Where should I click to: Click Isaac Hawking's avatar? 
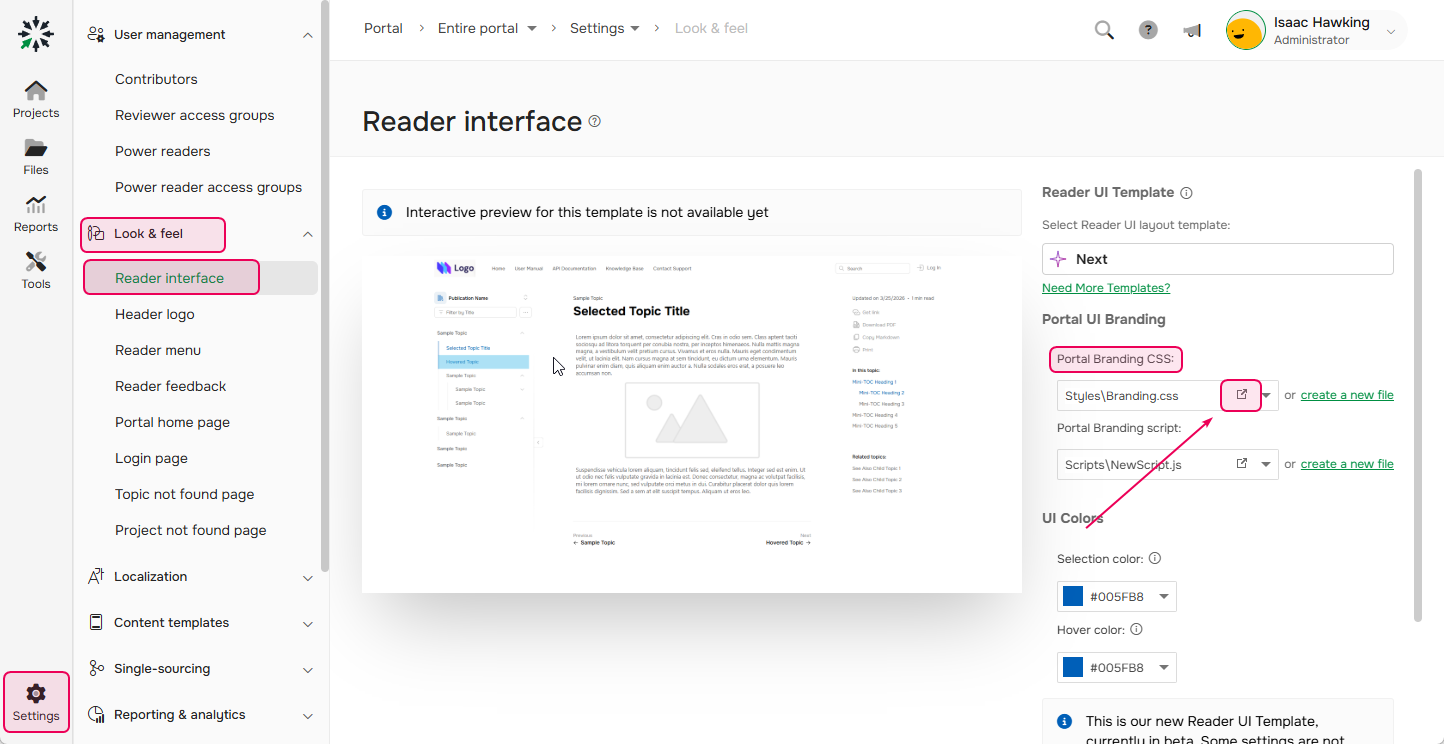point(1245,30)
